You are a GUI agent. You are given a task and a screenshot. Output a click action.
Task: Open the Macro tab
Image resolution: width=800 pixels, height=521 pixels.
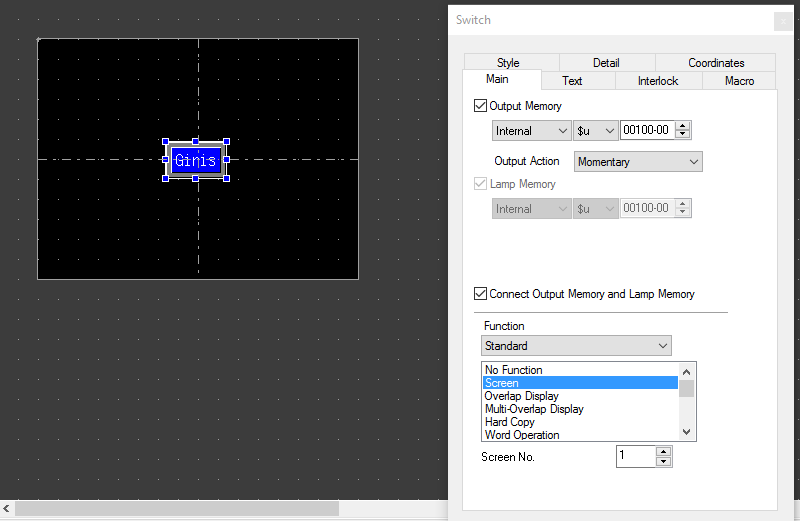tap(740, 81)
